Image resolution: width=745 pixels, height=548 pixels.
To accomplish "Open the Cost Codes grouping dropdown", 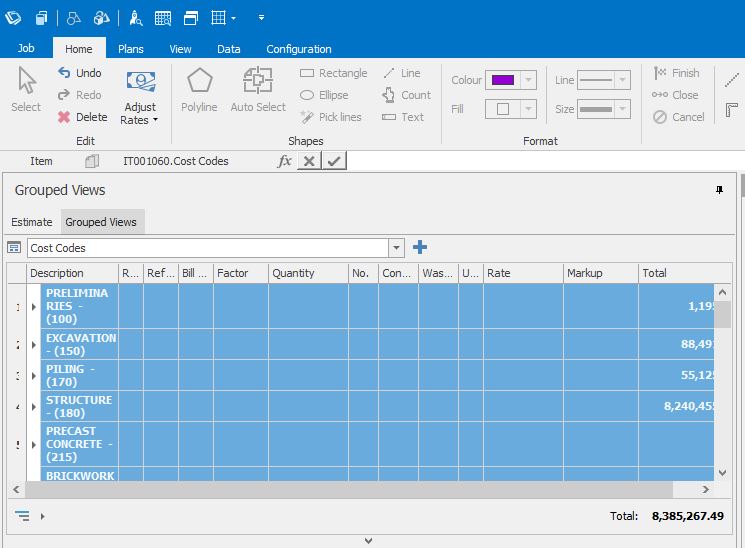I will tap(397, 248).
